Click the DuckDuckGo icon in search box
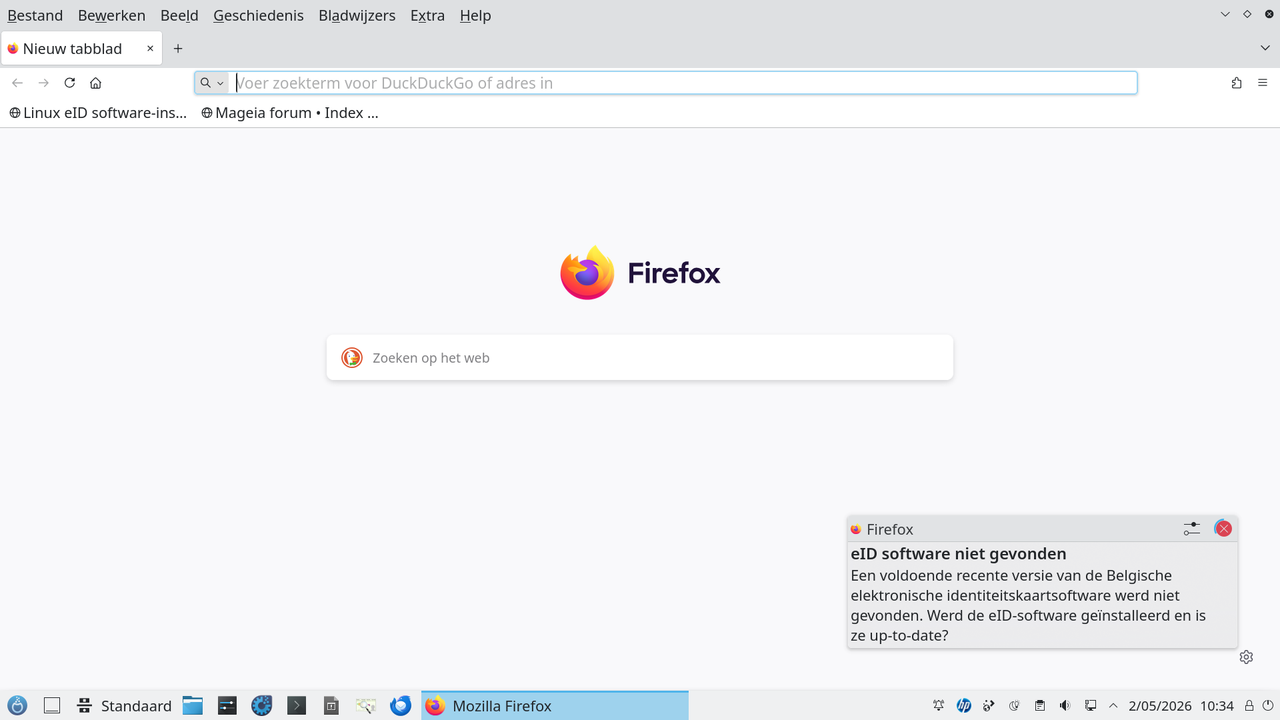Viewport: 1280px width, 720px height. pyautogui.click(x=352, y=358)
